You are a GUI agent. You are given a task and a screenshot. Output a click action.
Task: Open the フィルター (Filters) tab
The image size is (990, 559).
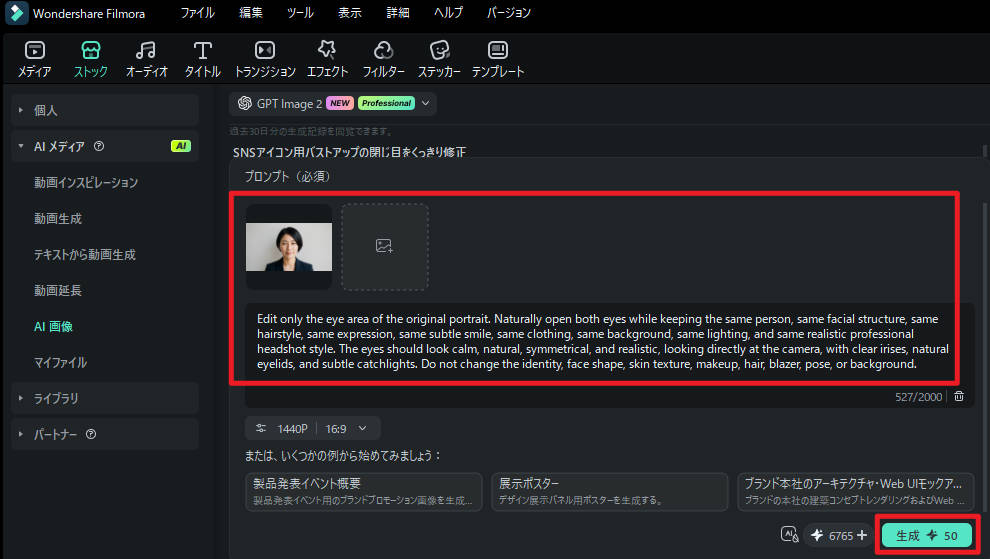point(383,59)
